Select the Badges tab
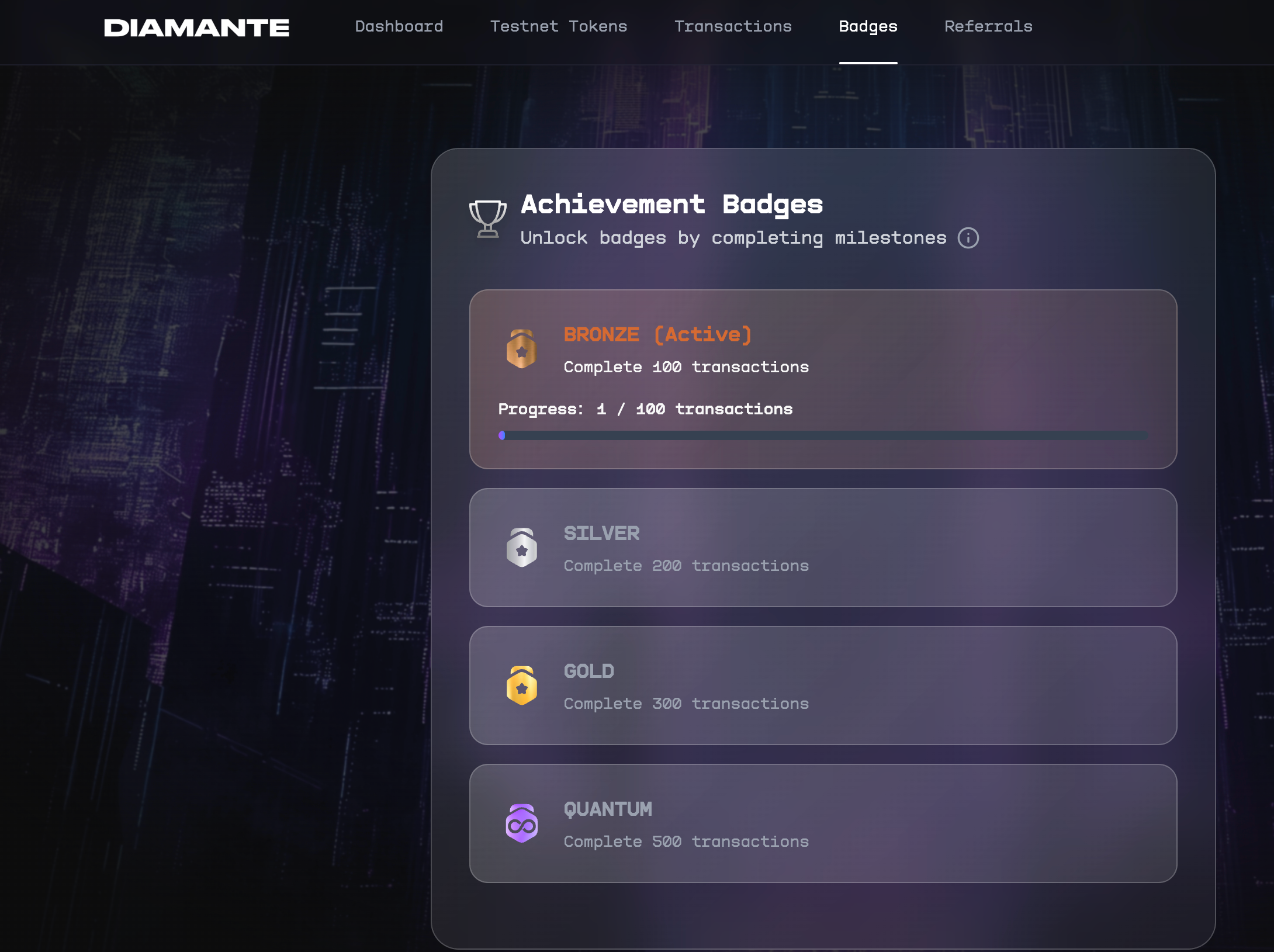The height and width of the screenshot is (952, 1274). 868,26
